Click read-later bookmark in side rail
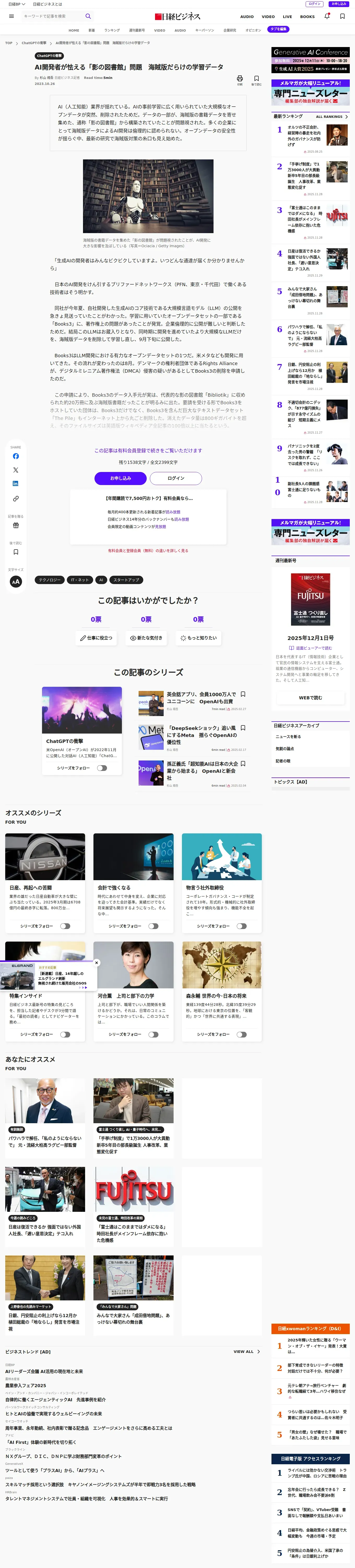 [x=16, y=552]
